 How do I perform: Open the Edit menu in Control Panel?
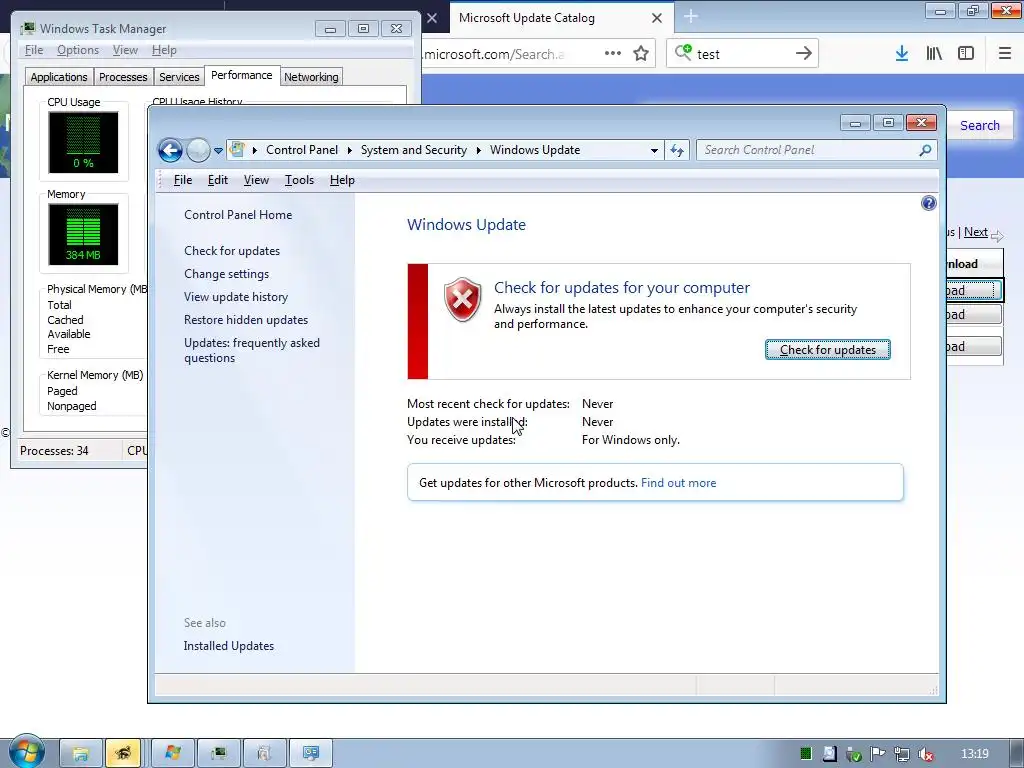pos(217,180)
